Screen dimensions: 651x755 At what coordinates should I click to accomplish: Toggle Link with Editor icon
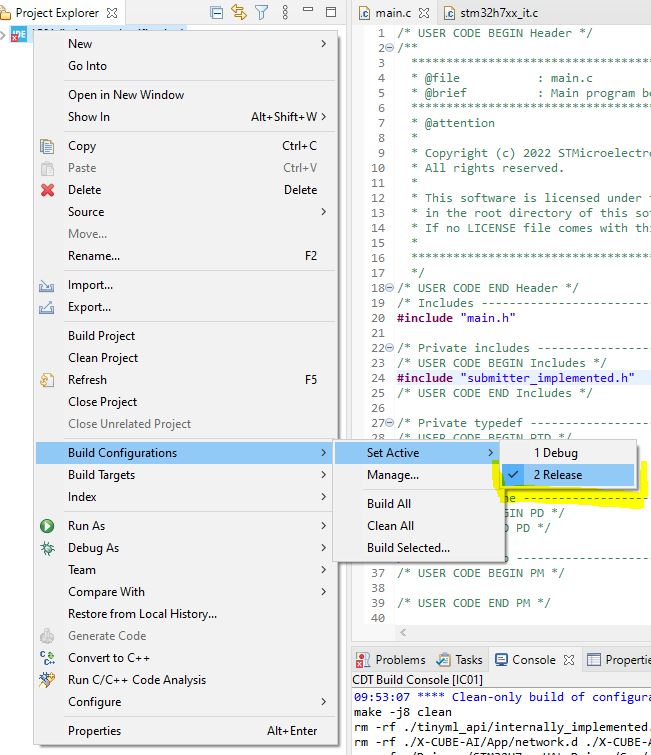[239, 12]
